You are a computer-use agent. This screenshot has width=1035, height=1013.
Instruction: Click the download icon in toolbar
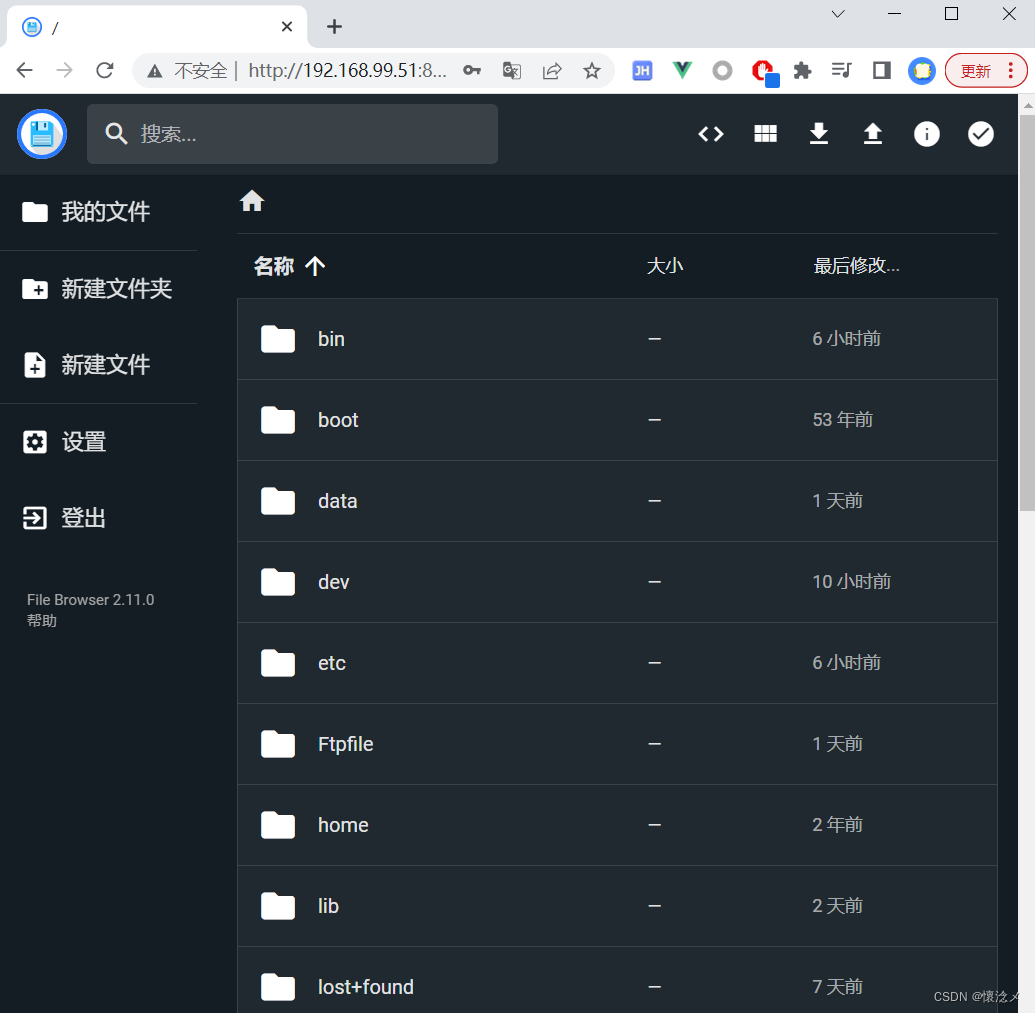pos(819,133)
